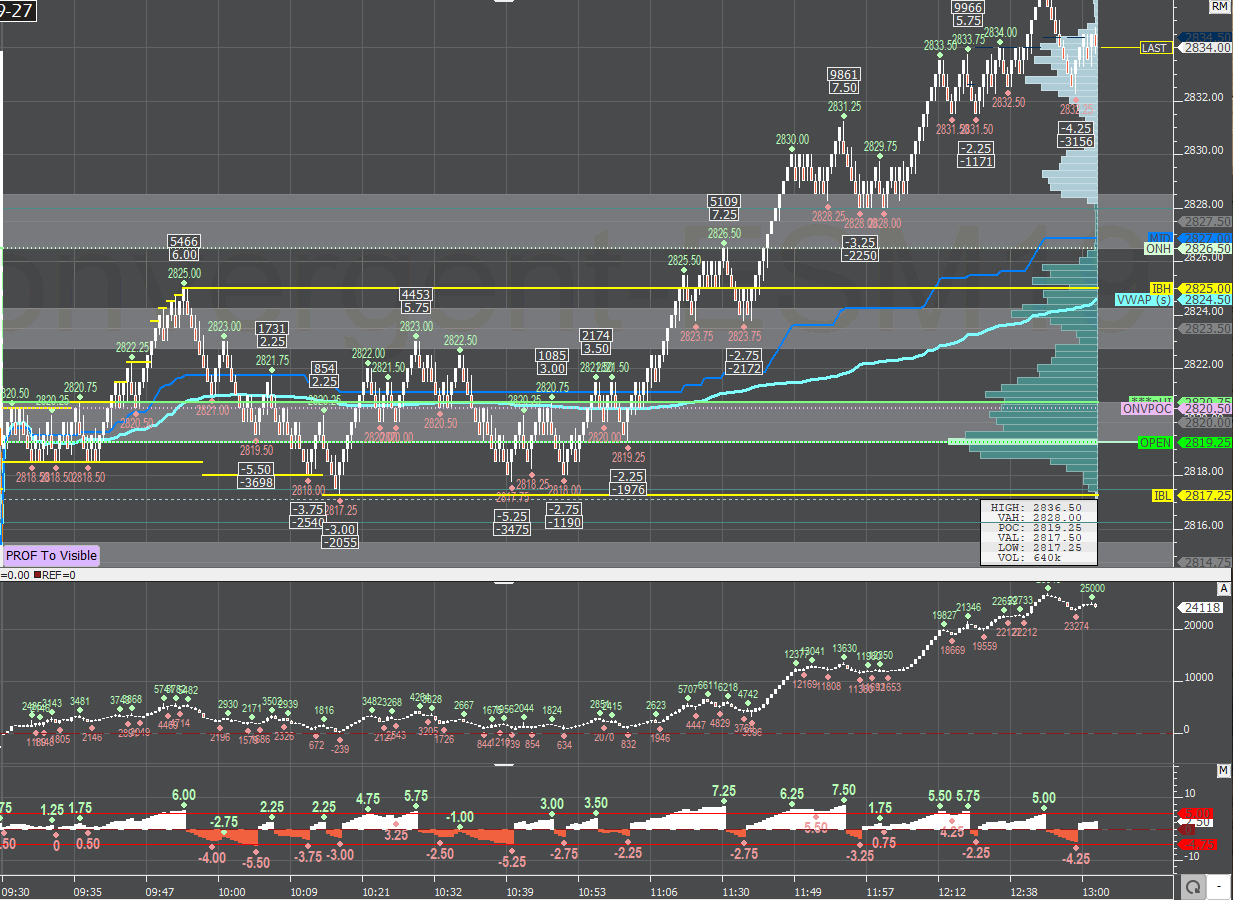Click the 2820.50 price tag on the scale

point(1206,409)
